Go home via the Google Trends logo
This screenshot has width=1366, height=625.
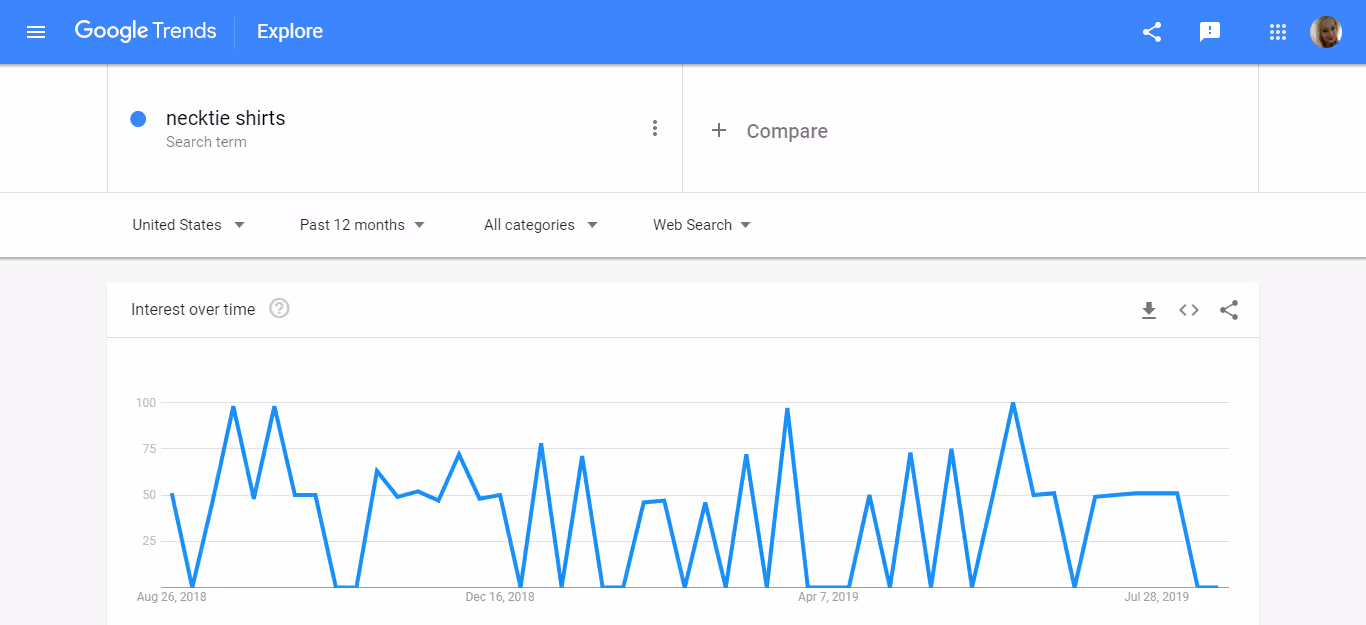coord(145,31)
